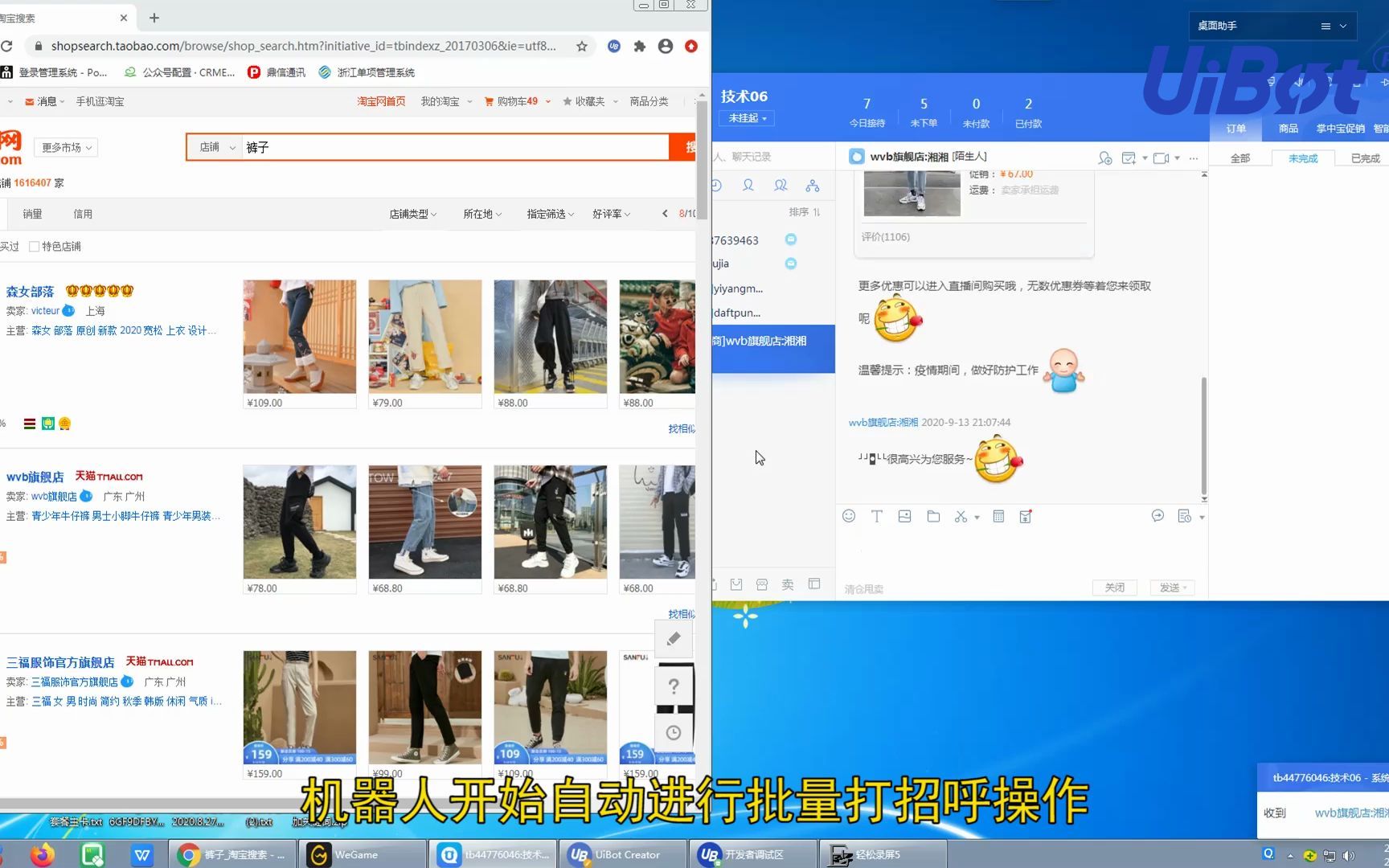Open the 指定筛选 filter dropdown
The image size is (1389, 868).
pos(551,214)
